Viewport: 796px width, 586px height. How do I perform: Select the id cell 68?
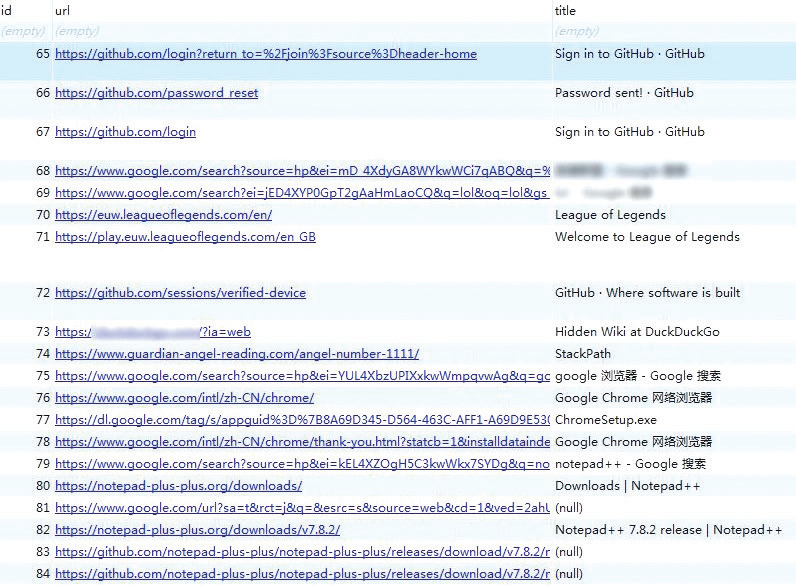[x=43, y=171]
